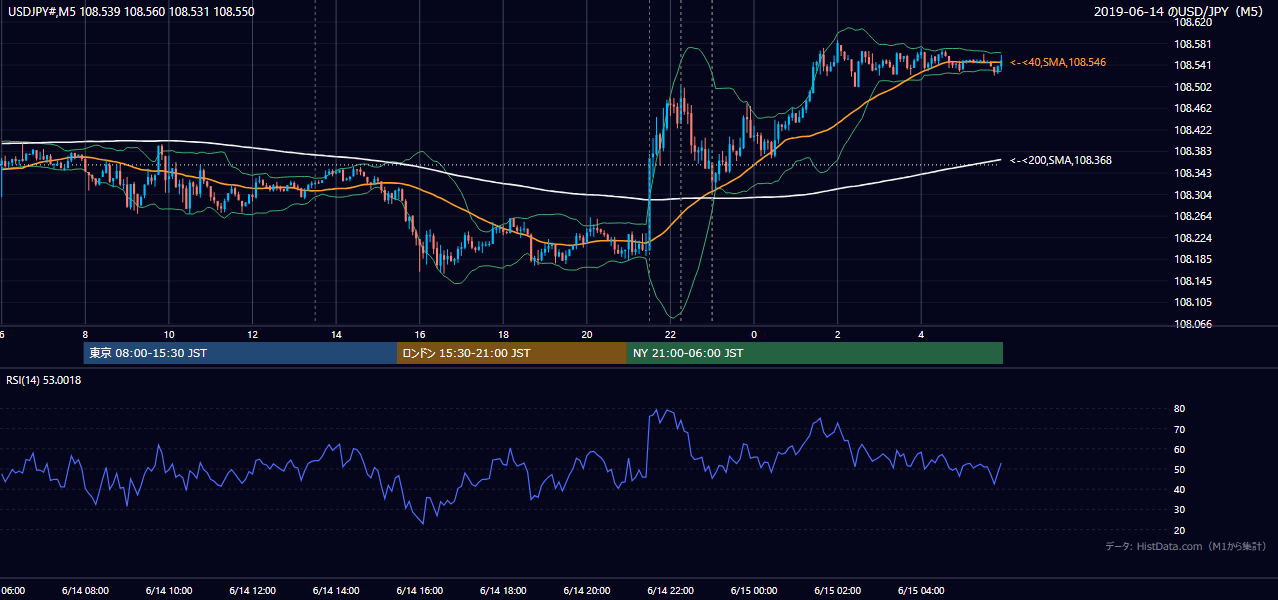This screenshot has width=1278, height=600.
Task: Click the 6/14 10:00 bottom time label
Action: pos(169,590)
